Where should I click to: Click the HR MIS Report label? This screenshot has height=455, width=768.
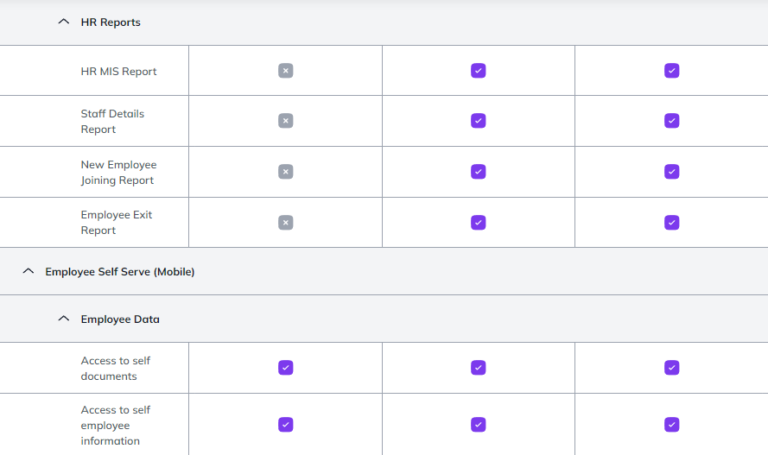(118, 71)
